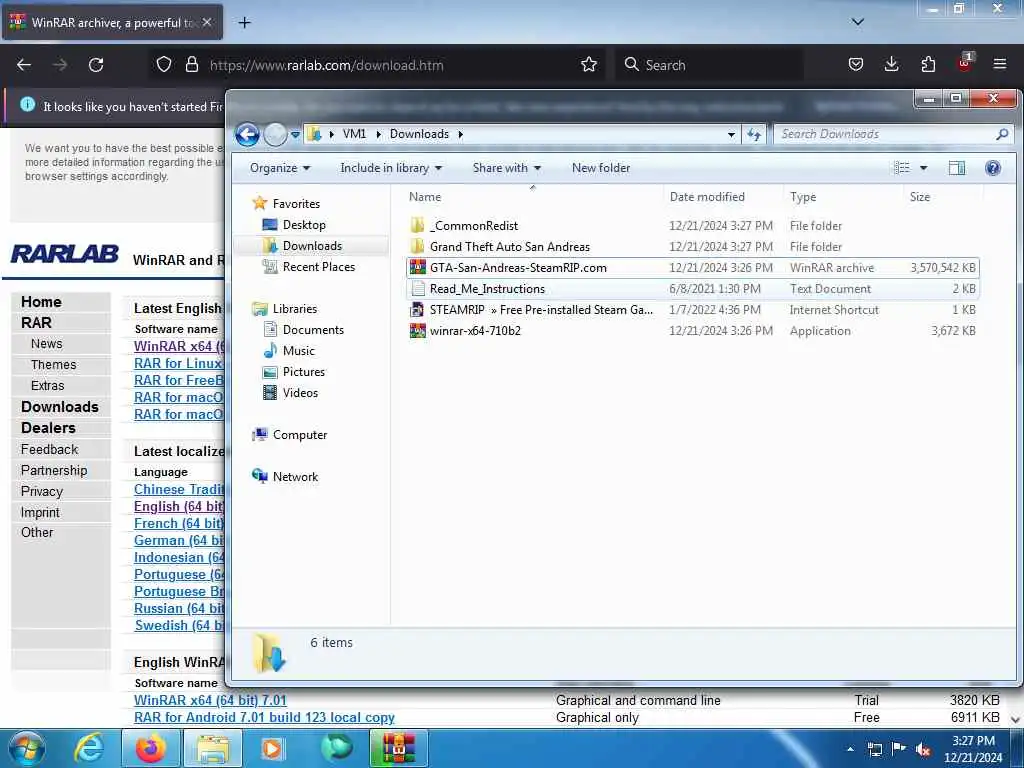Viewport: 1024px width, 768px height.
Task: Open the Windows Start button
Action: click(x=27, y=748)
